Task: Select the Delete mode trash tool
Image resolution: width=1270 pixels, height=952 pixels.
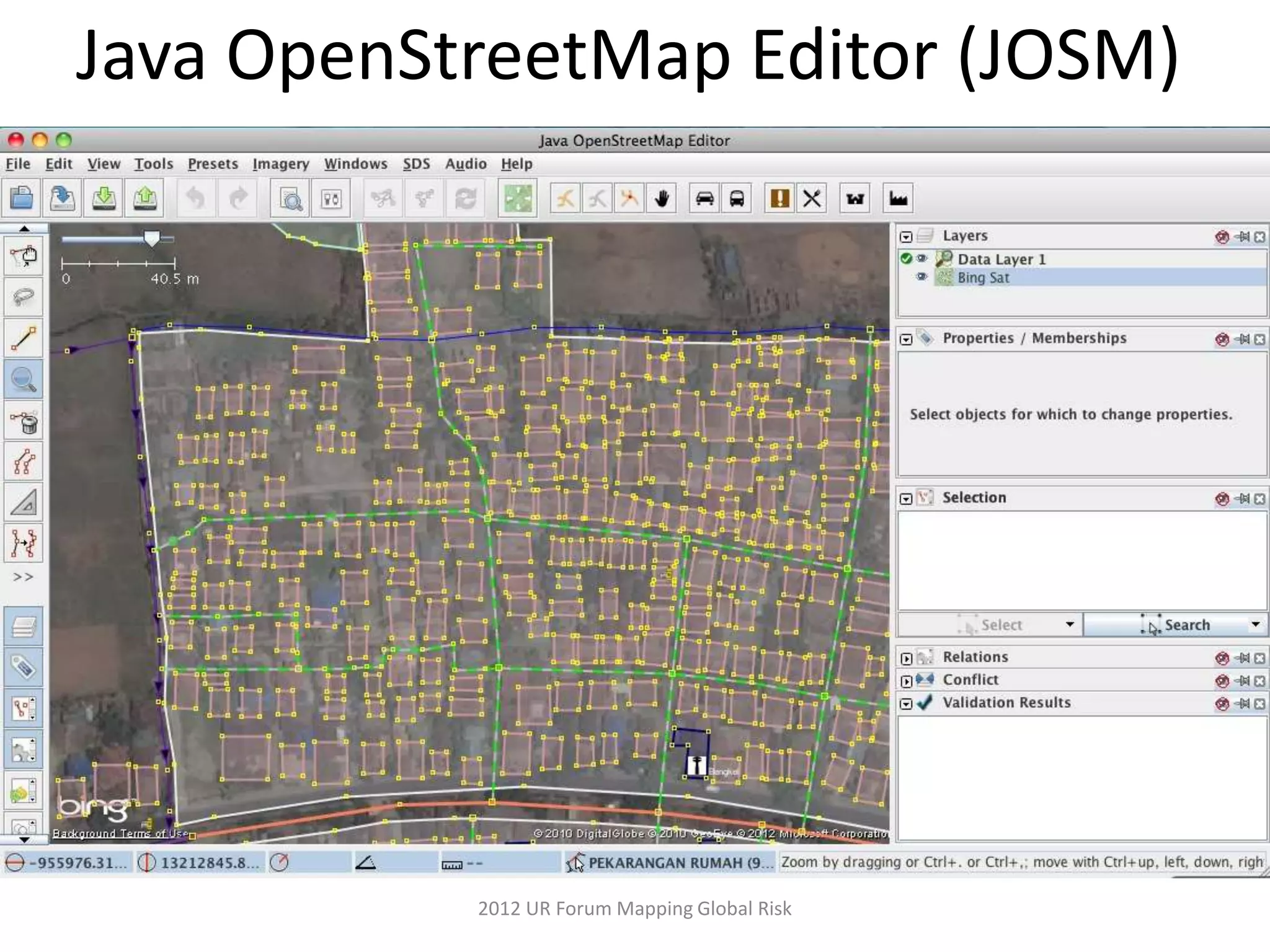Action: point(24,421)
